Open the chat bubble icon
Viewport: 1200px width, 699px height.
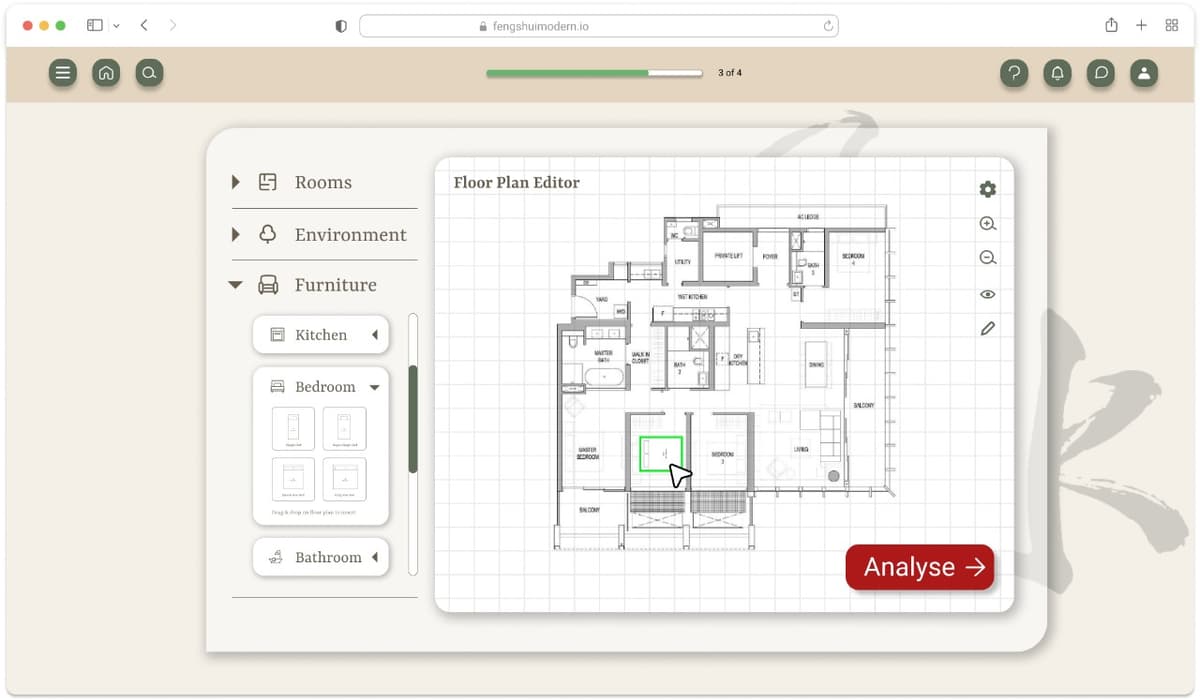[x=1100, y=72]
